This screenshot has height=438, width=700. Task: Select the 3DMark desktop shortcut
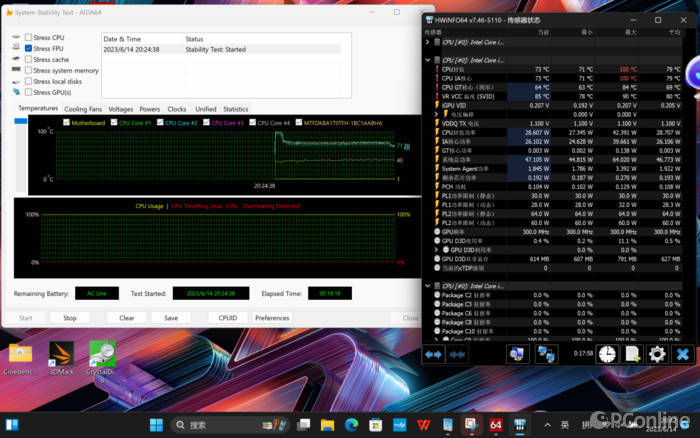pos(61,359)
